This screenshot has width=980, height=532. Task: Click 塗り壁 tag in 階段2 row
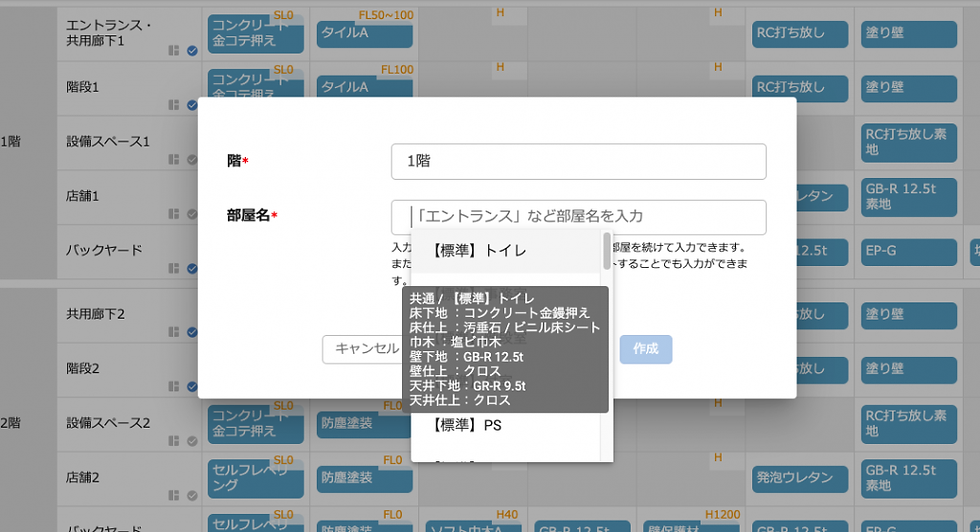[x=909, y=369]
